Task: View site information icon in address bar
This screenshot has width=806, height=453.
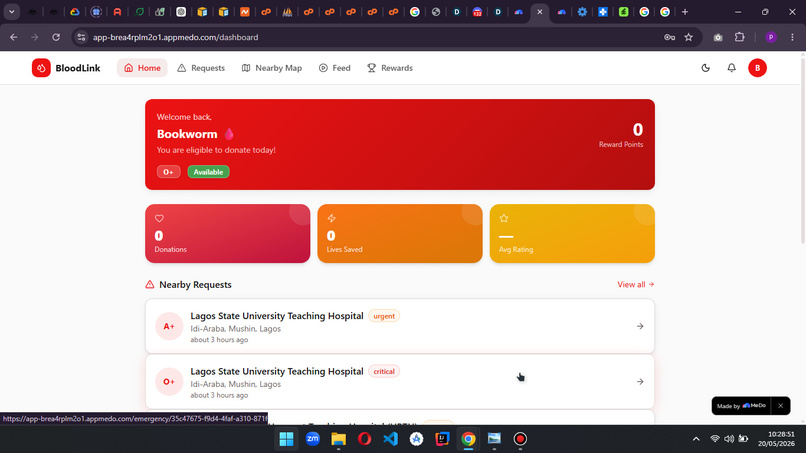Action: [x=81, y=37]
